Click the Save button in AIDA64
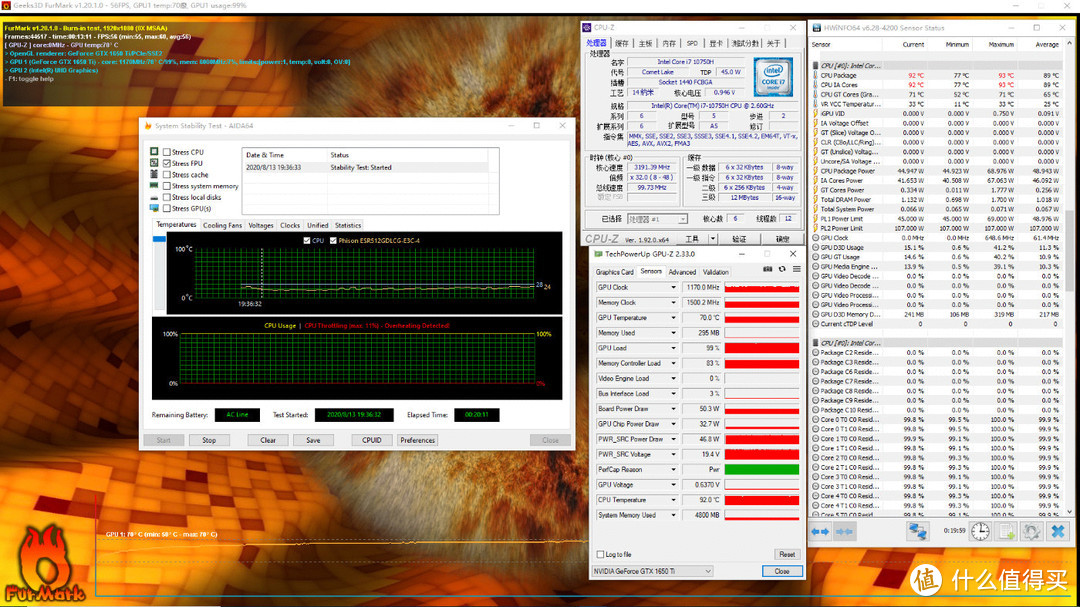Viewport: 1080px width, 607px height. click(x=313, y=440)
